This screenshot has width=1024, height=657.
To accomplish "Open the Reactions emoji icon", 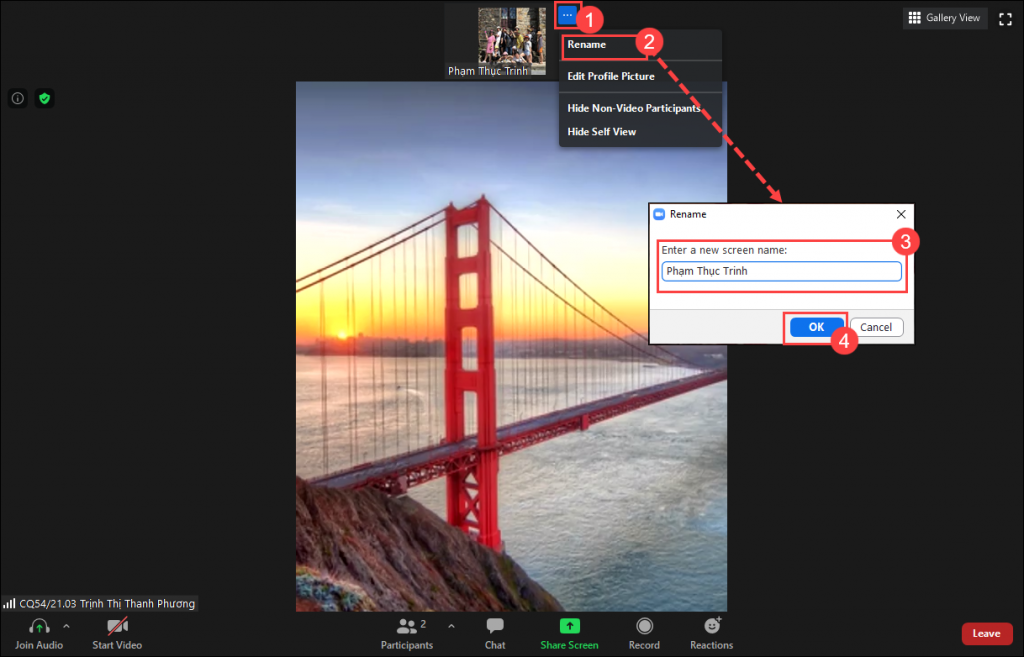I will [x=712, y=626].
